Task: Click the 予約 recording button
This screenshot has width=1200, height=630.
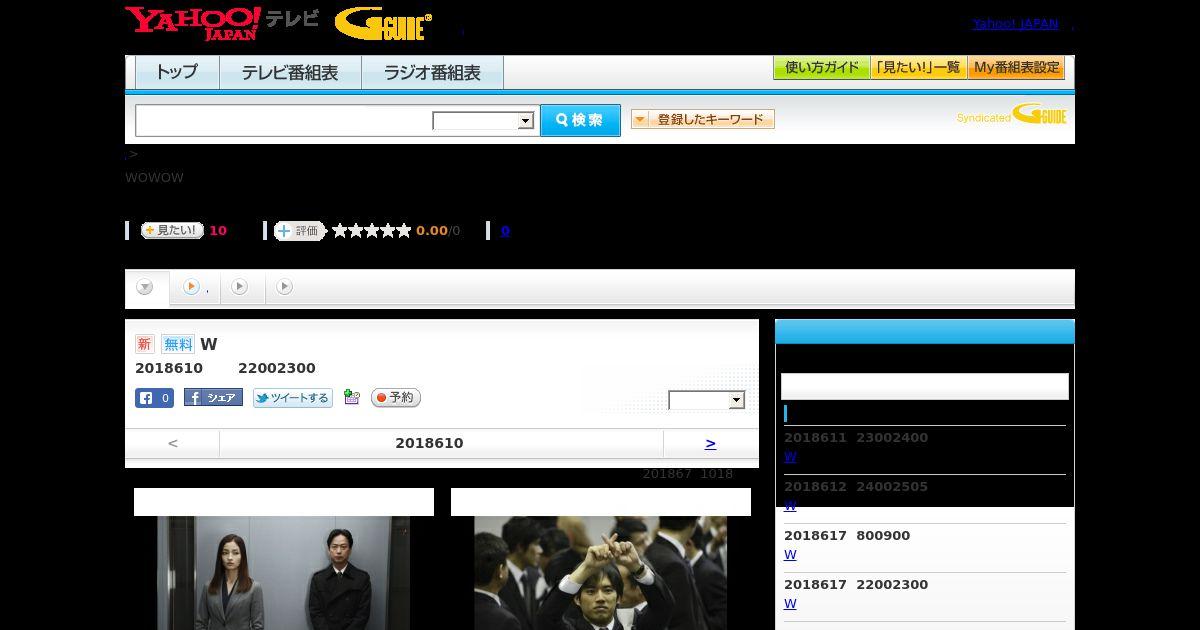Action: (396, 398)
